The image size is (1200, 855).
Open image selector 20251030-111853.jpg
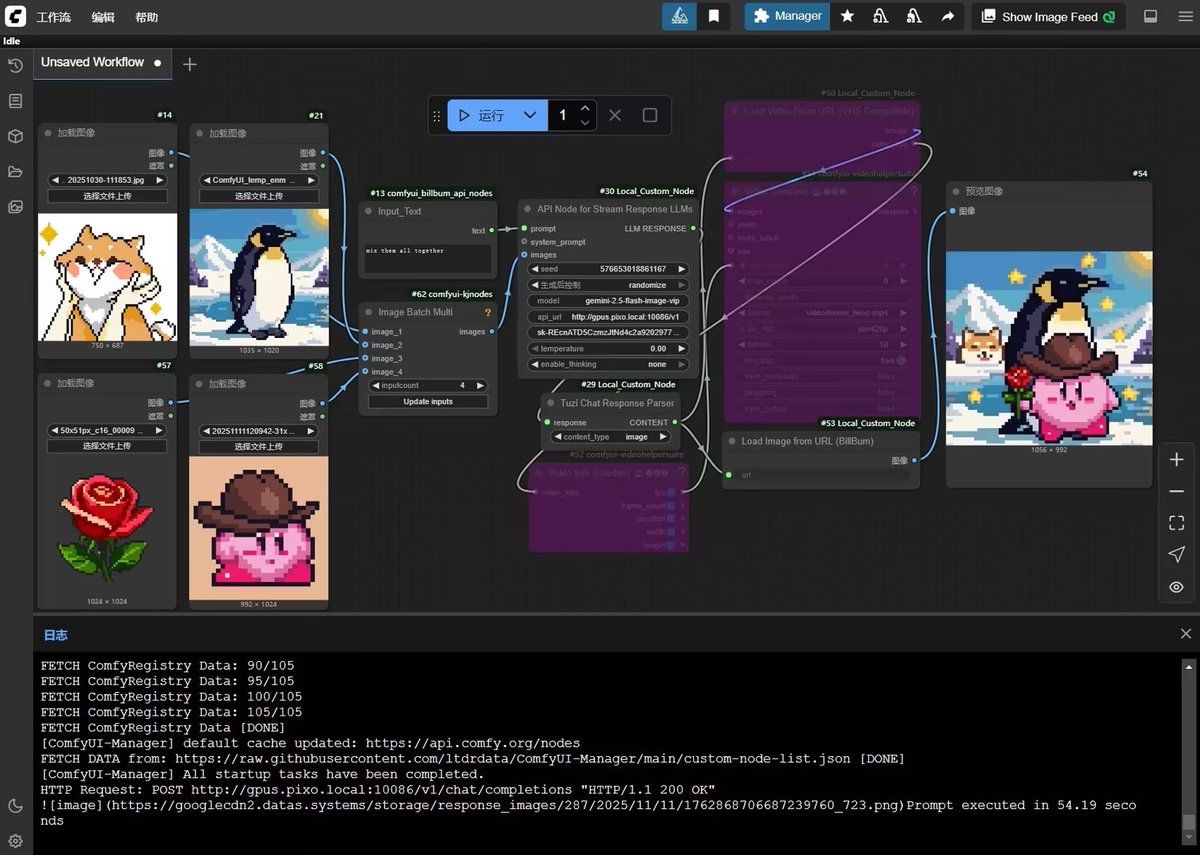point(107,180)
